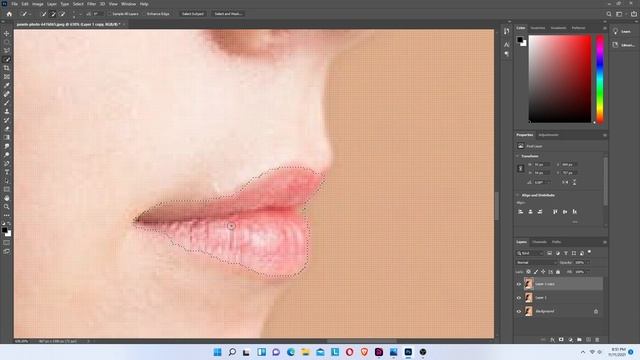Select the Move tool
640x360 pixels.
click(7, 33)
